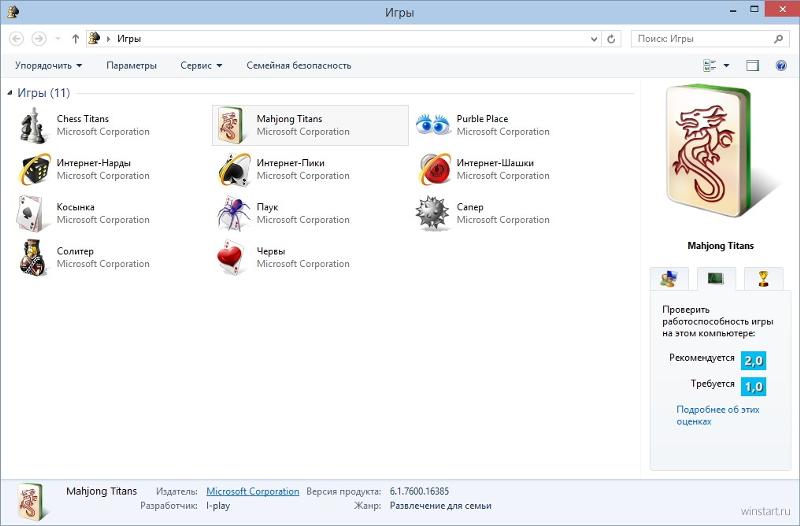800x526 pixels.
Task: Toggle the preview pane icon
Action: pos(753,65)
